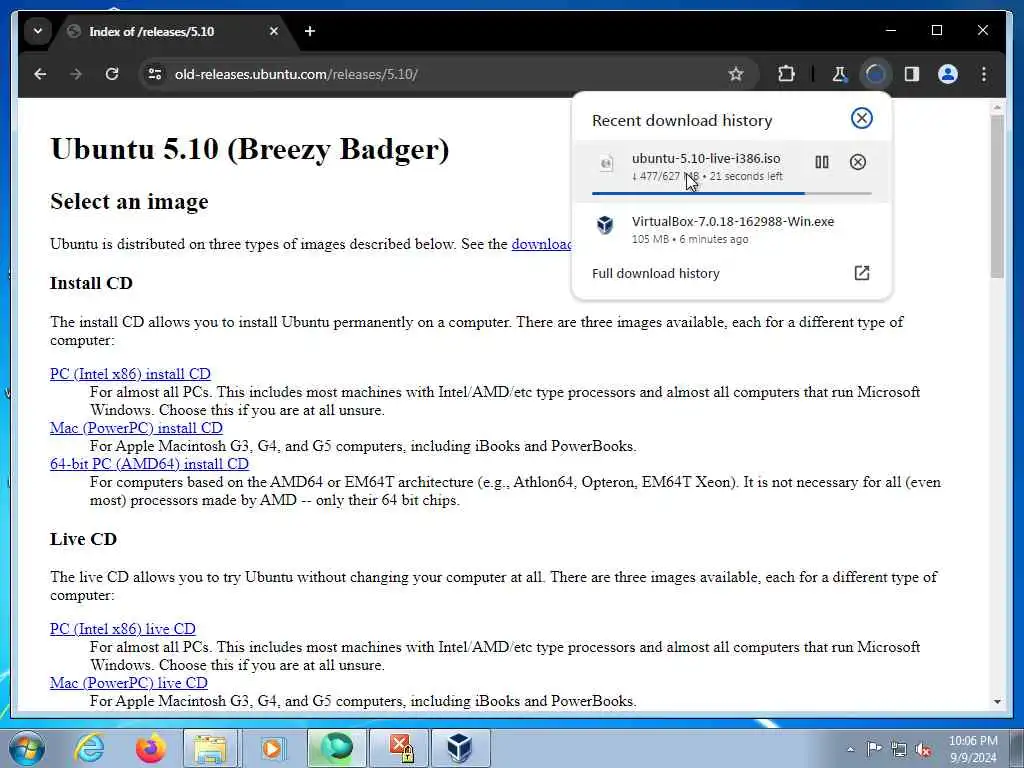Viewport: 1024px width, 768px height.
Task: Click the muted volume tray icon
Action: [923, 750]
